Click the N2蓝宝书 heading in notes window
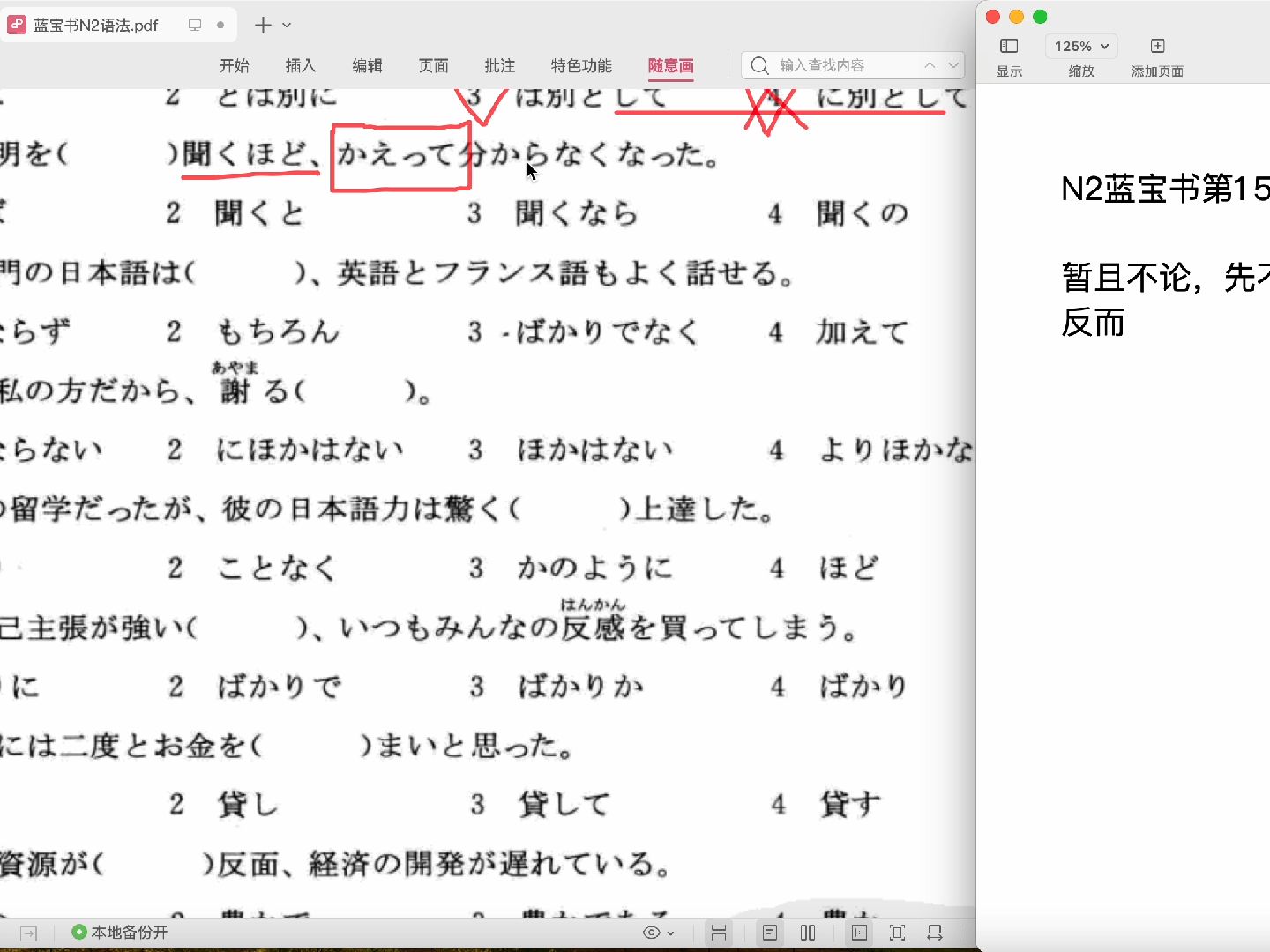 pos(1164,189)
